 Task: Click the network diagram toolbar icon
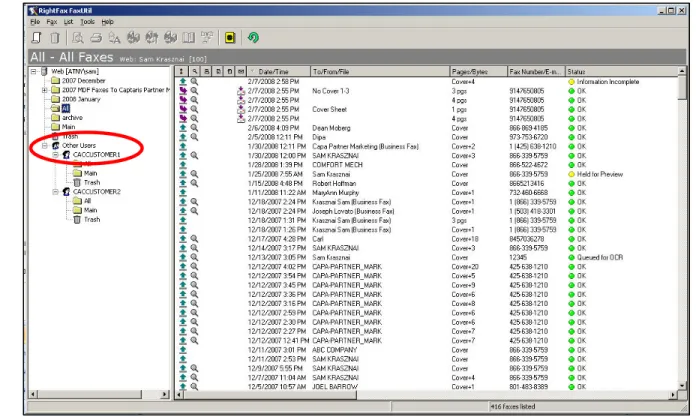[x=207, y=38]
